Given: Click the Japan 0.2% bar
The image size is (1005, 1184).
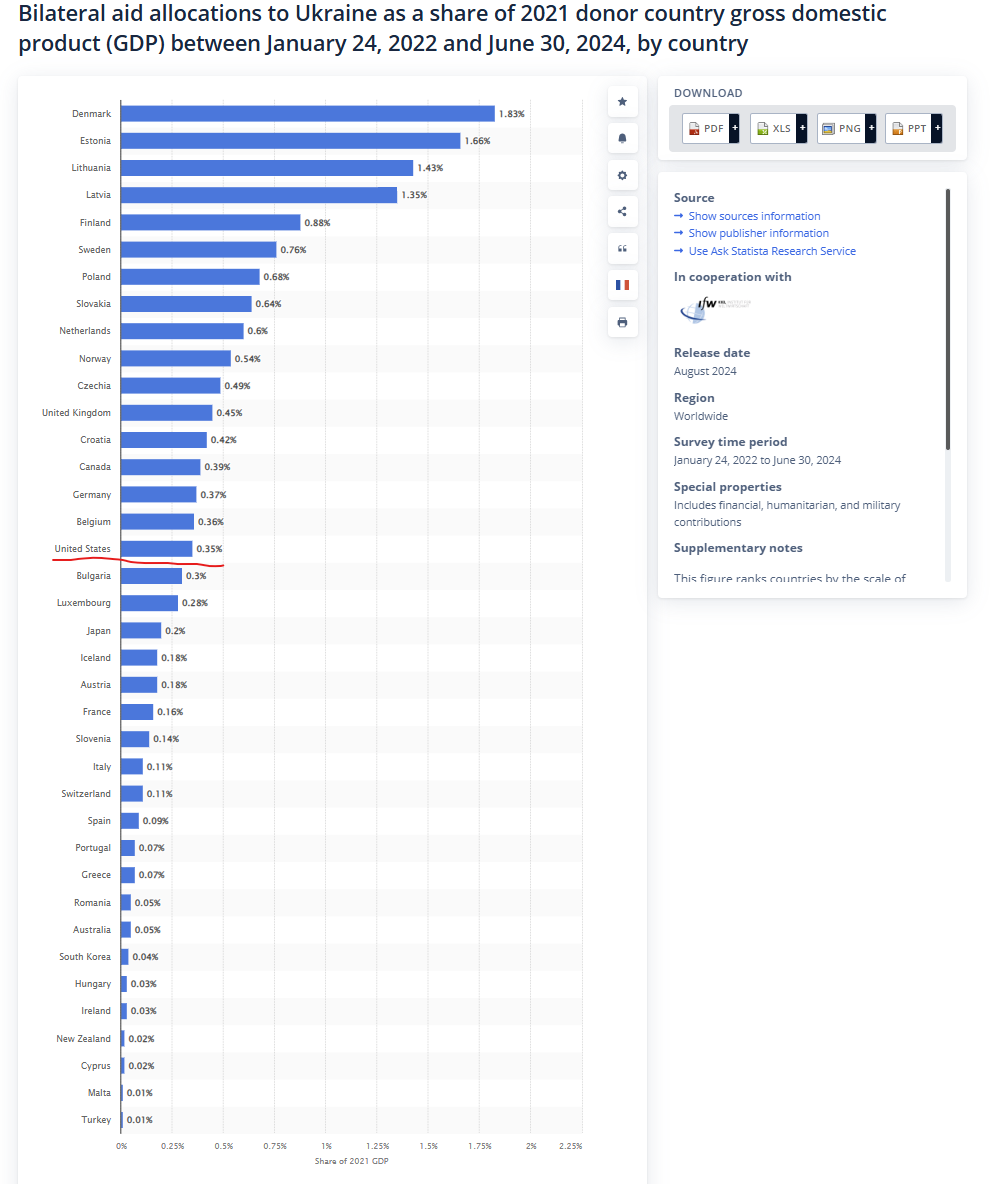Looking at the screenshot, I should [x=141, y=630].
